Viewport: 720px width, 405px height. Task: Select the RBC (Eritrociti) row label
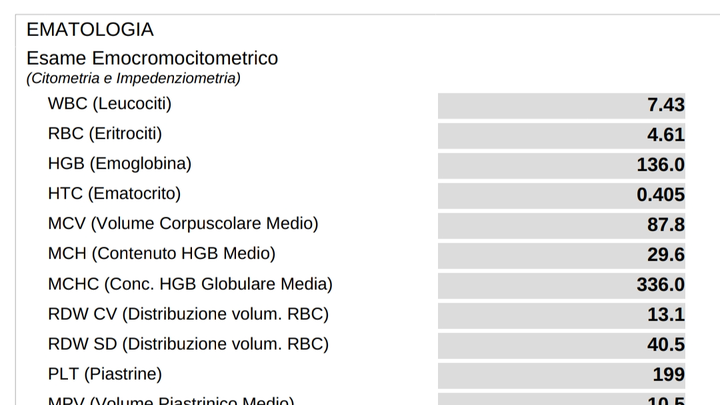105,133
